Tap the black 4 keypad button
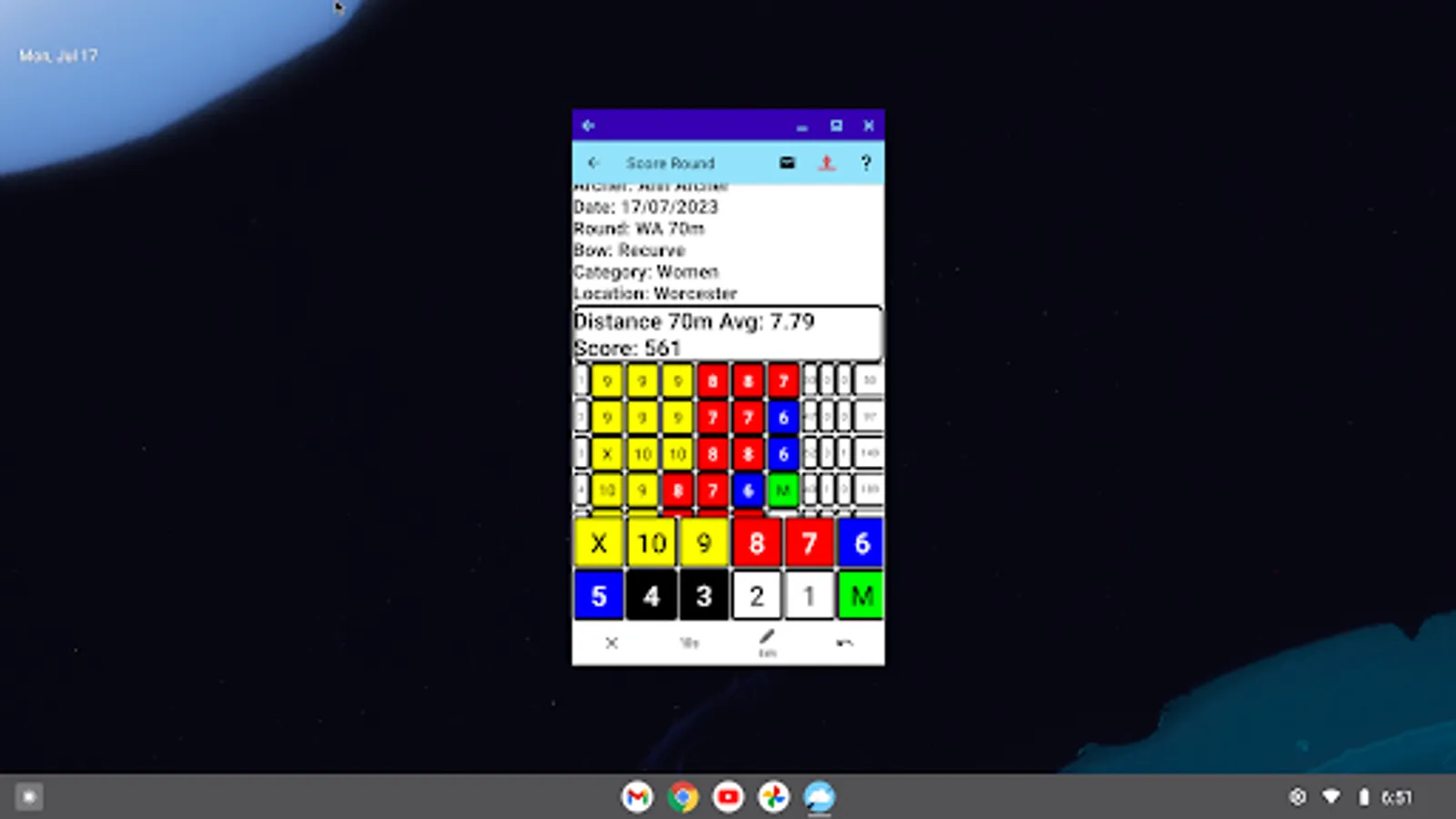Viewport: 1456px width, 819px height. pos(652,596)
